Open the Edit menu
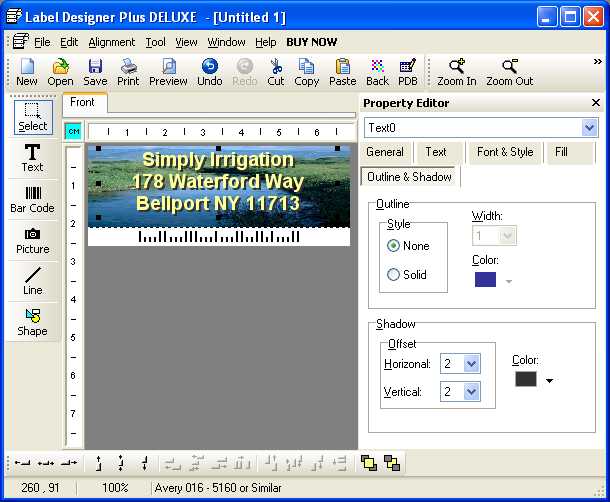Viewport: 610px width, 502px height. click(x=69, y=42)
